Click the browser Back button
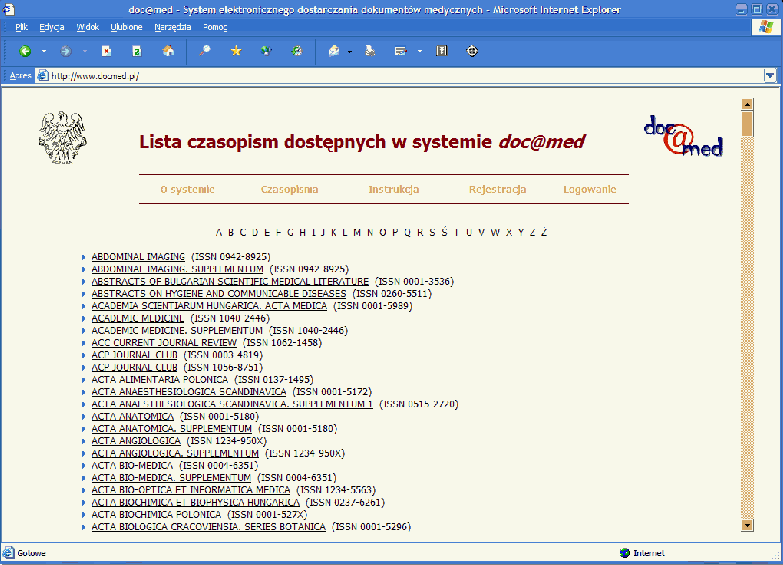Screen dimensions: 783x565 click(x=25, y=51)
